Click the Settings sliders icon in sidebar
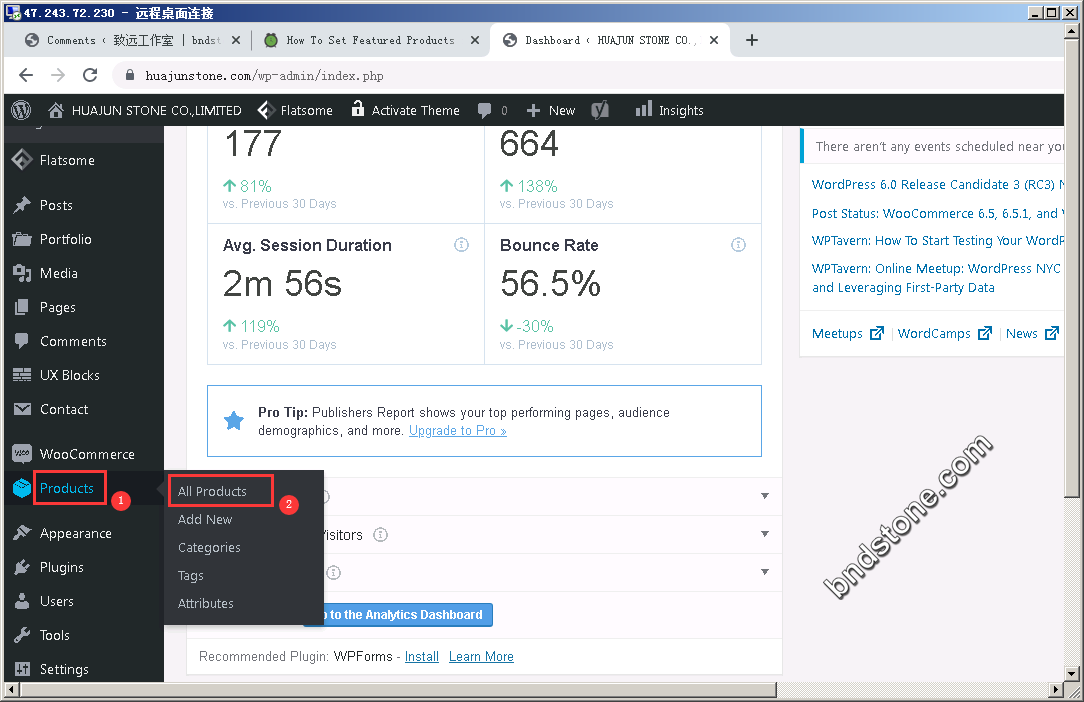This screenshot has width=1084, height=702. [22, 669]
